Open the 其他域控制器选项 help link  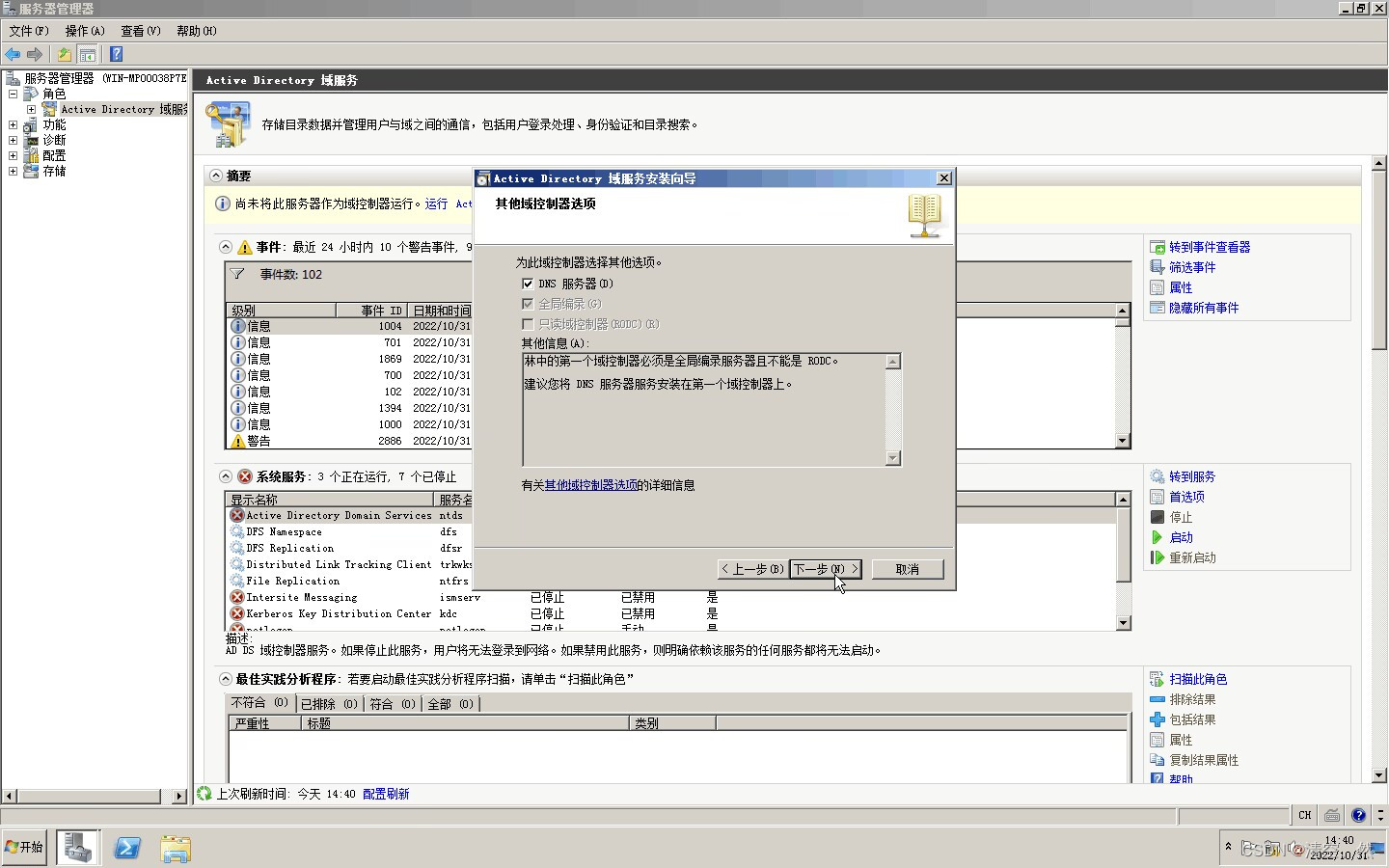[x=590, y=486]
